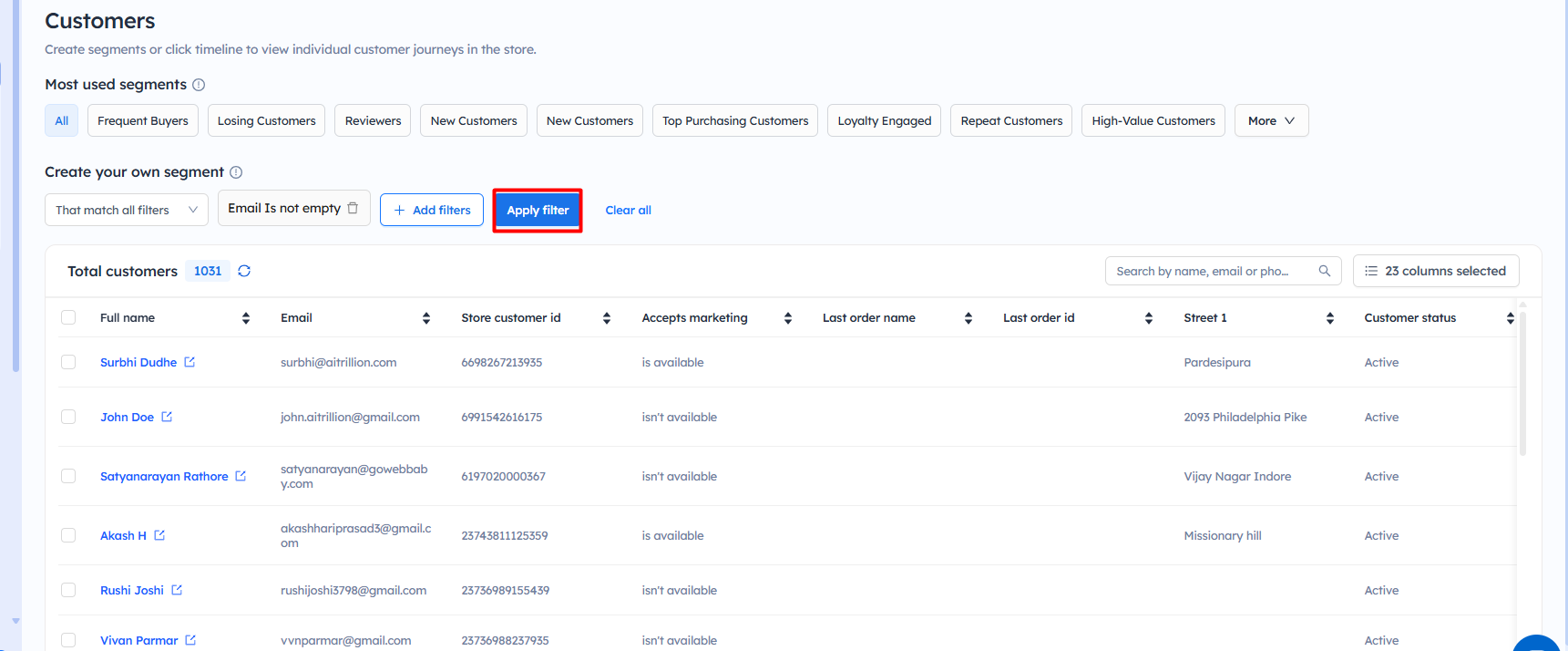Sort the Email column

(x=426, y=318)
